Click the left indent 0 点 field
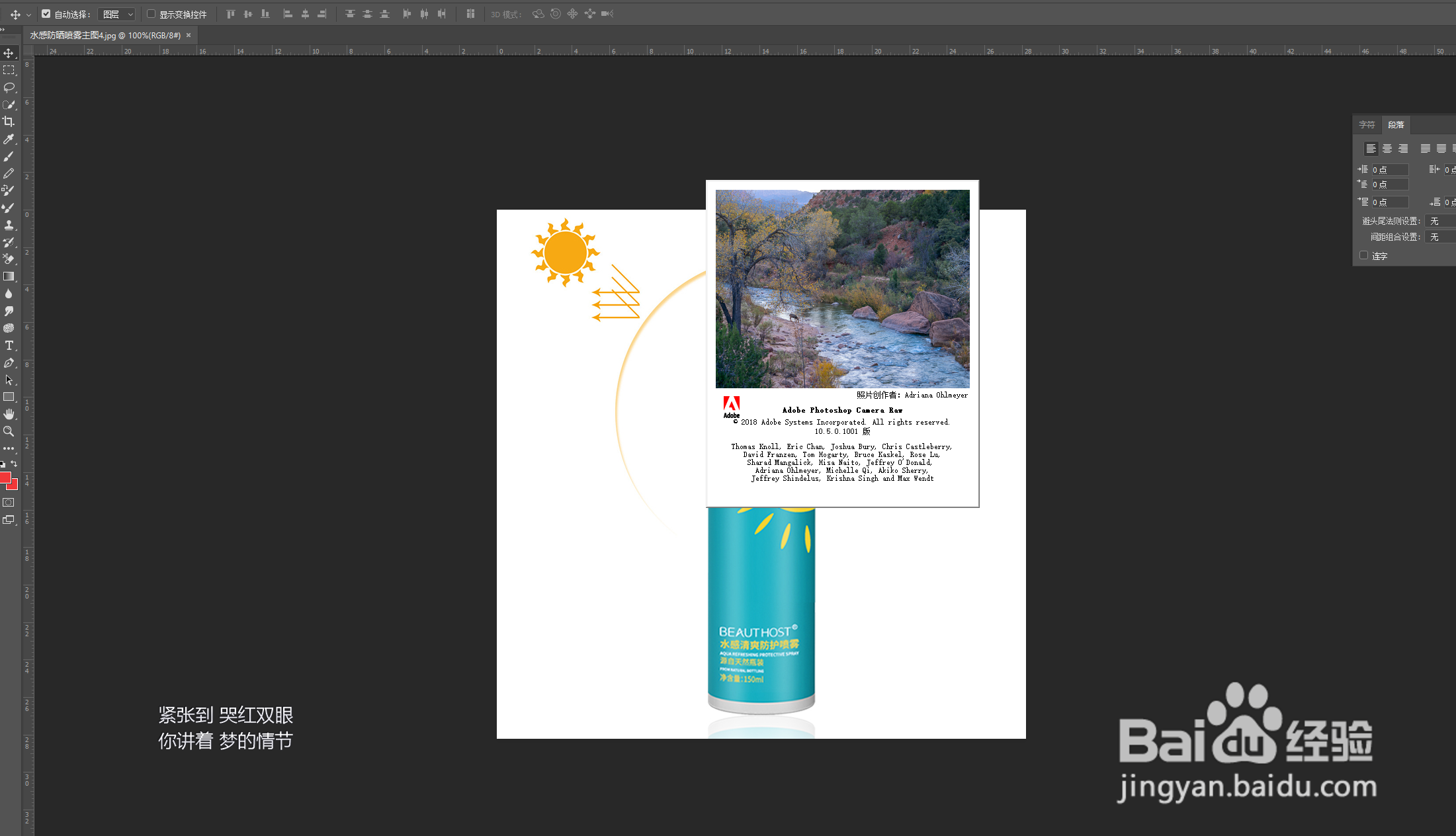The height and width of the screenshot is (836, 1456). (x=1389, y=170)
